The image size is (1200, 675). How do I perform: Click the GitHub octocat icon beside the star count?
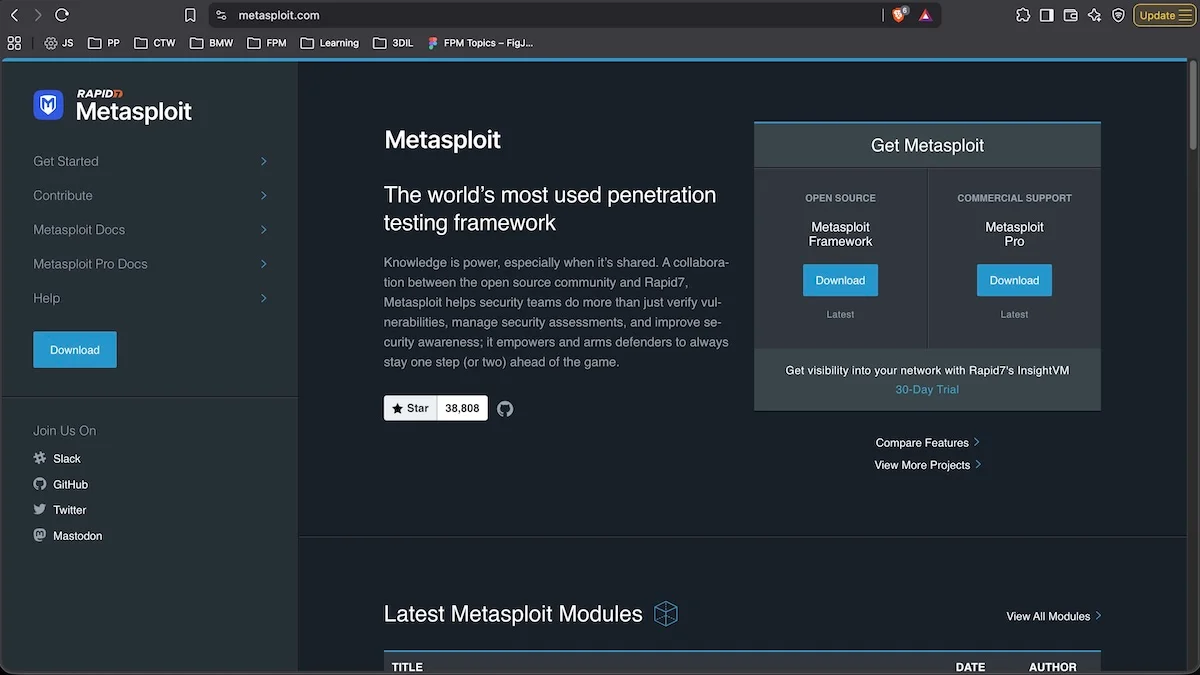505,409
